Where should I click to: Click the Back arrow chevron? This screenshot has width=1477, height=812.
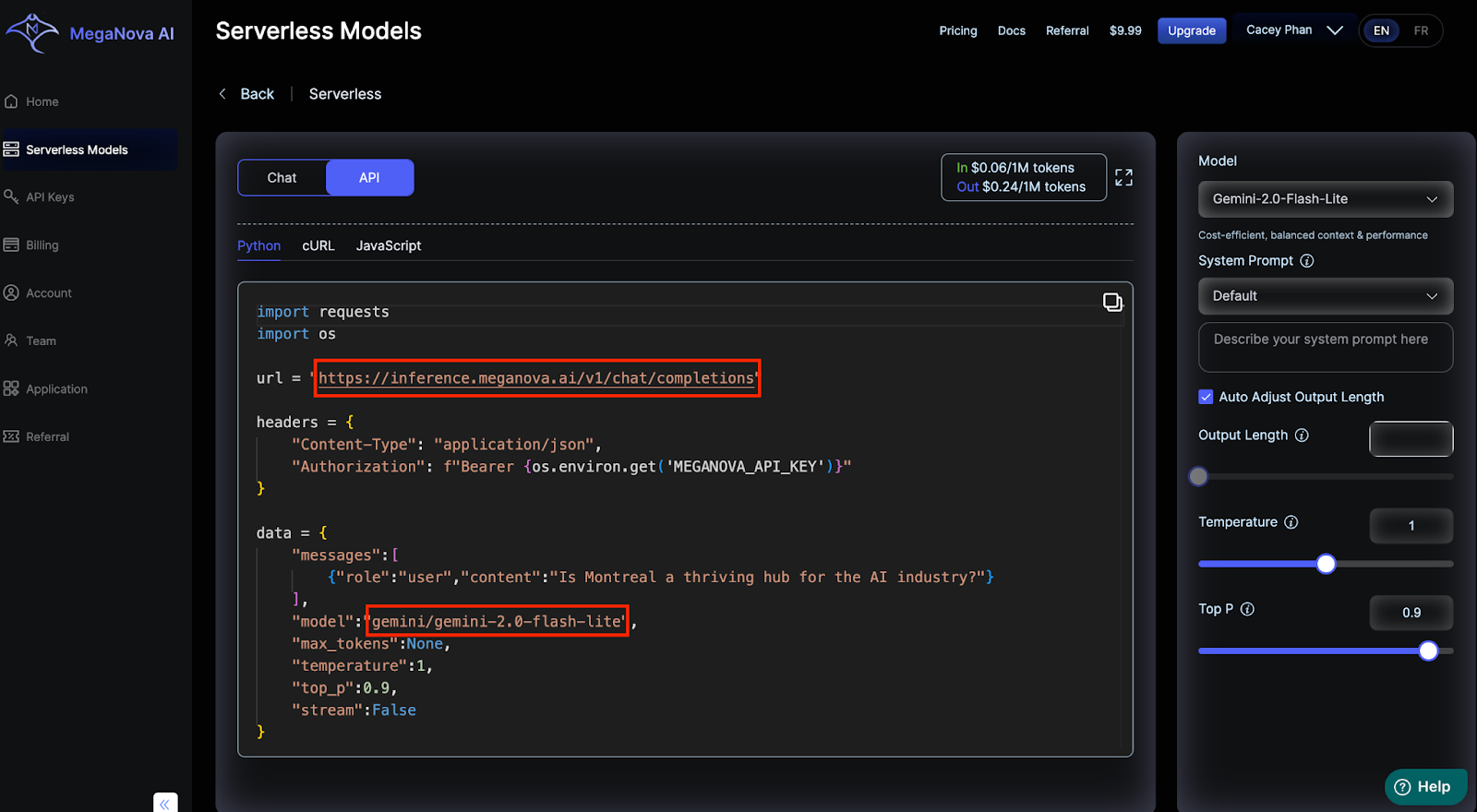(x=222, y=94)
